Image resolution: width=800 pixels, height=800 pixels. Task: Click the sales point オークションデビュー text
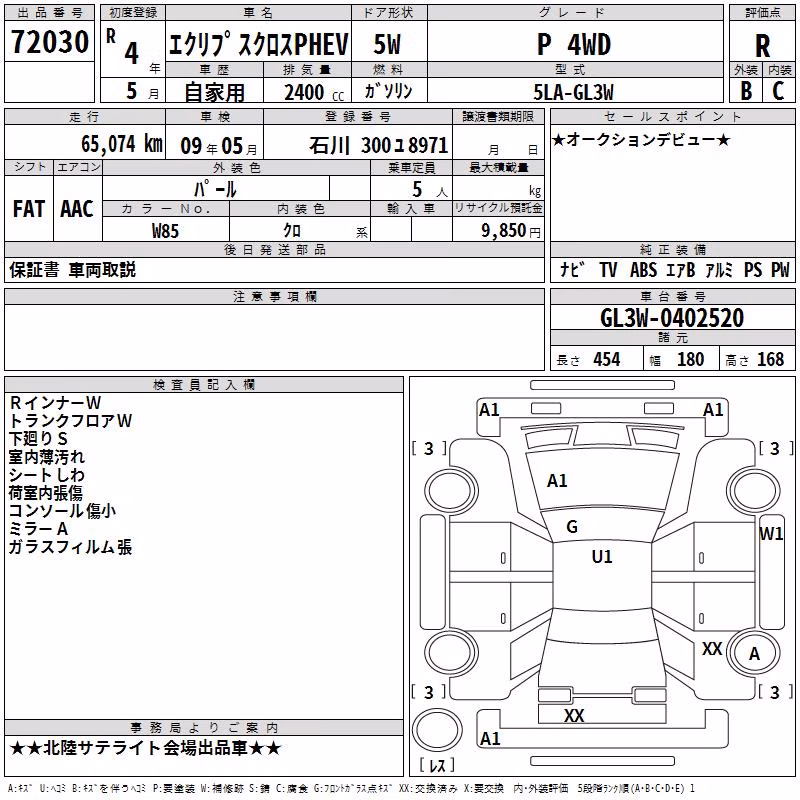tap(641, 139)
